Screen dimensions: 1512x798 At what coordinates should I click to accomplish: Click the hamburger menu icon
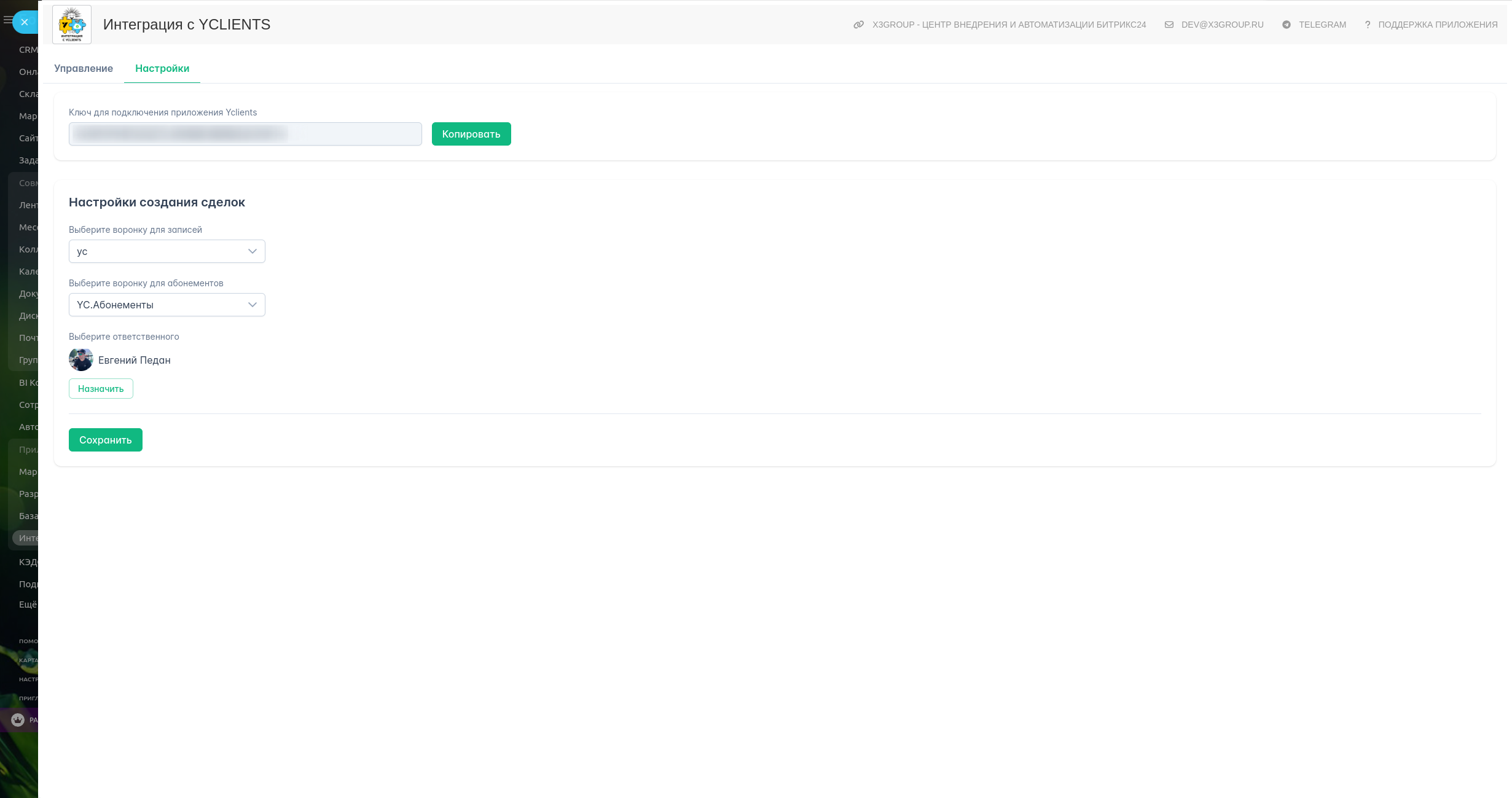tap(7, 20)
